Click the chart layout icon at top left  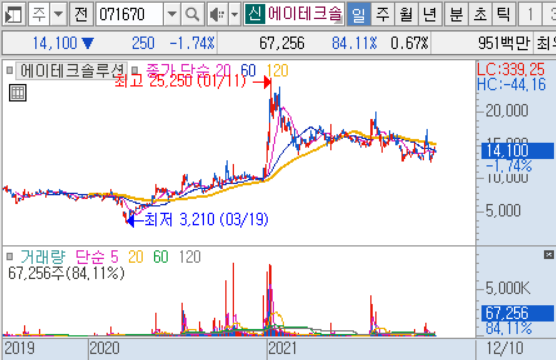pos(13,14)
